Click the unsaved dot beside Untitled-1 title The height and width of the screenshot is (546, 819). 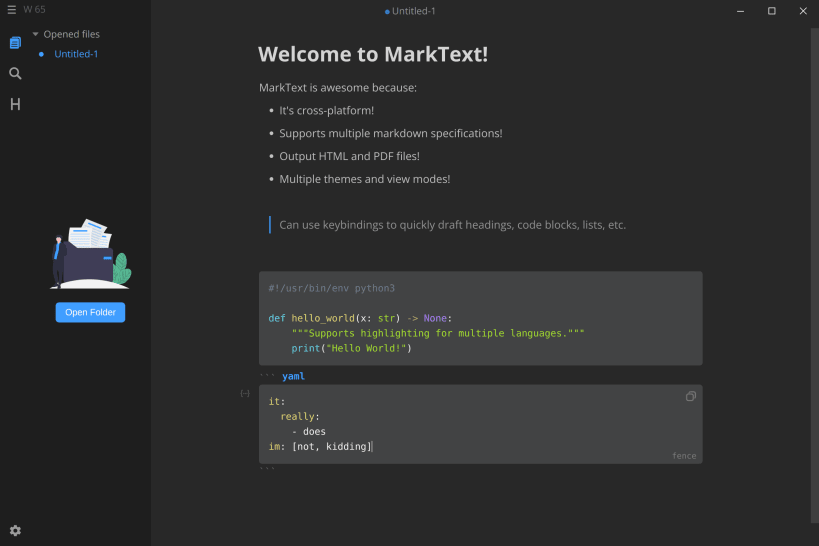point(387,11)
